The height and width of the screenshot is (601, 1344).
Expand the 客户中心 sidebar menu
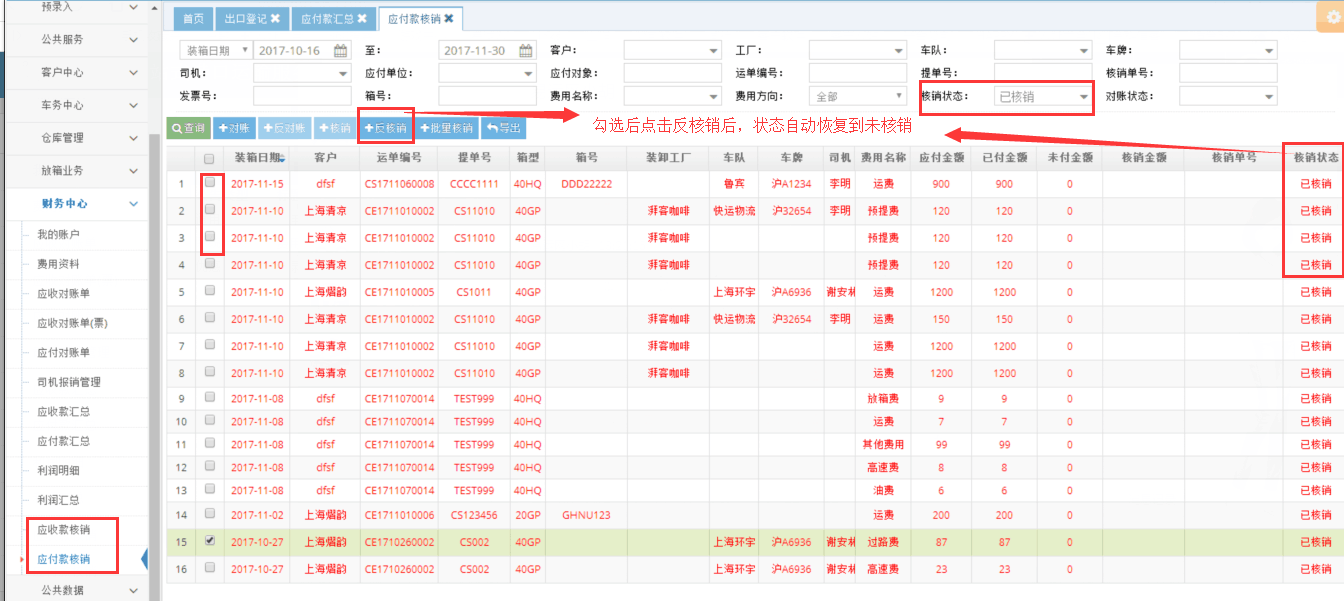pos(76,72)
